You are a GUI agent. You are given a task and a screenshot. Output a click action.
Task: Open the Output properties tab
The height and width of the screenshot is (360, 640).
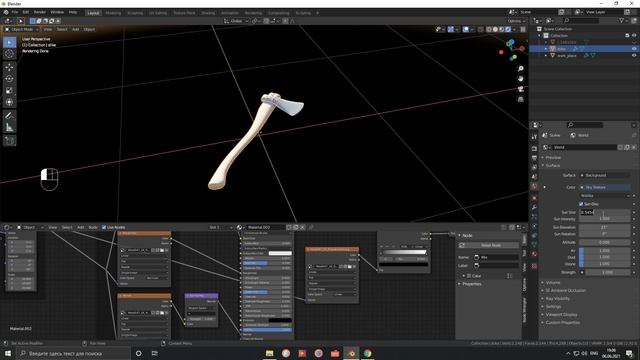[534, 158]
